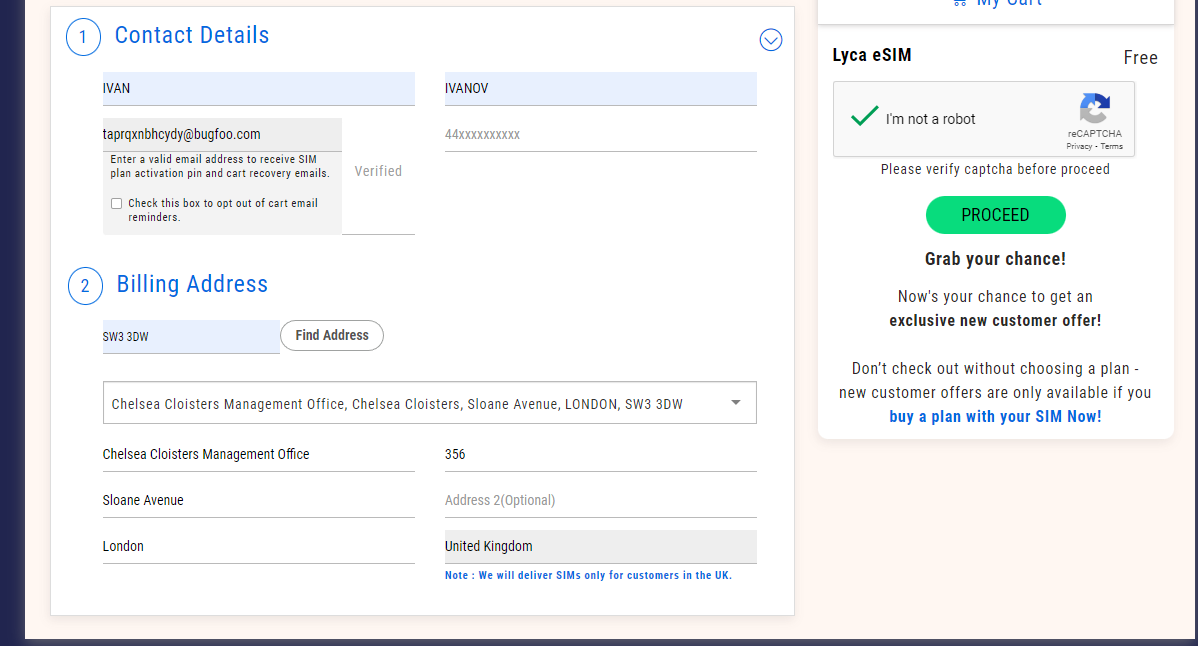
Task: Click the Sloane Avenue street field
Action: click(x=258, y=500)
